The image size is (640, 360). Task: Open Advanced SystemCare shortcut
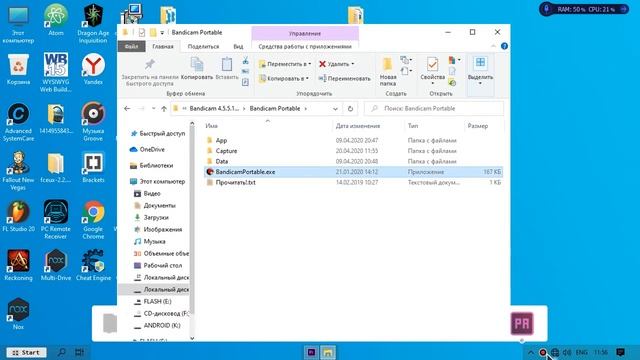pyautogui.click(x=18, y=122)
